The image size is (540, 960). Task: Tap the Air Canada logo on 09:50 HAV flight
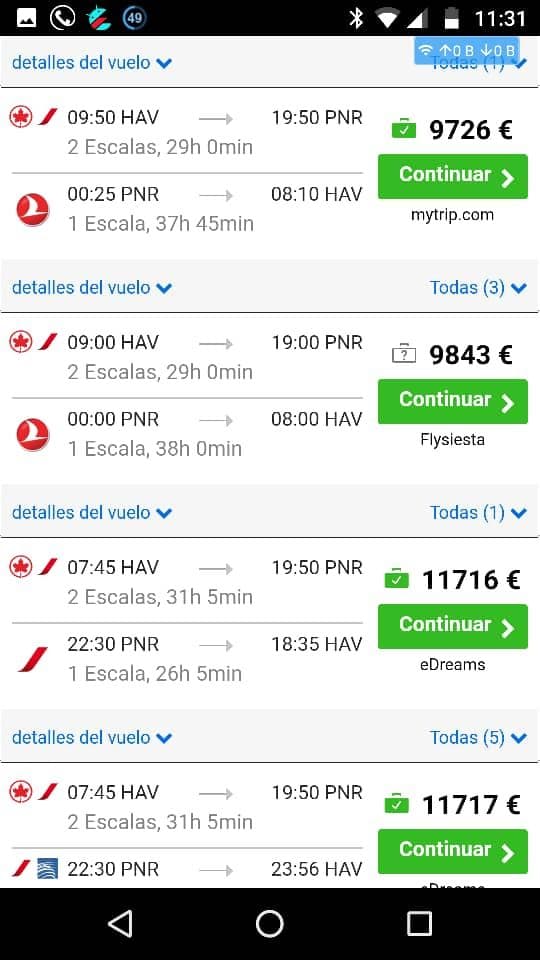pos(21,116)
